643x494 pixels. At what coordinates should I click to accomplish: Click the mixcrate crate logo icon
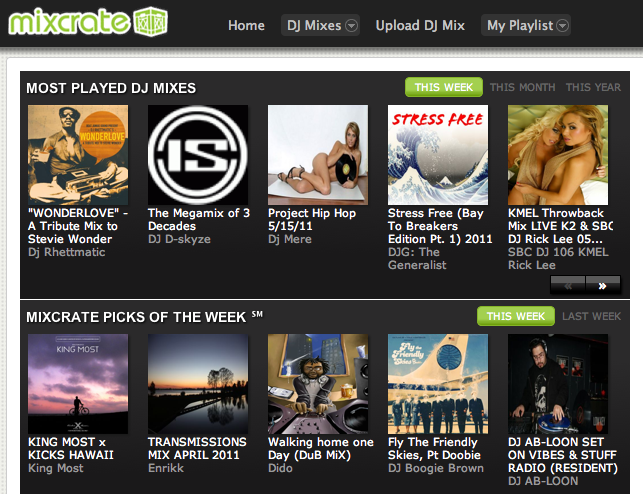click(x=151, y=22)
